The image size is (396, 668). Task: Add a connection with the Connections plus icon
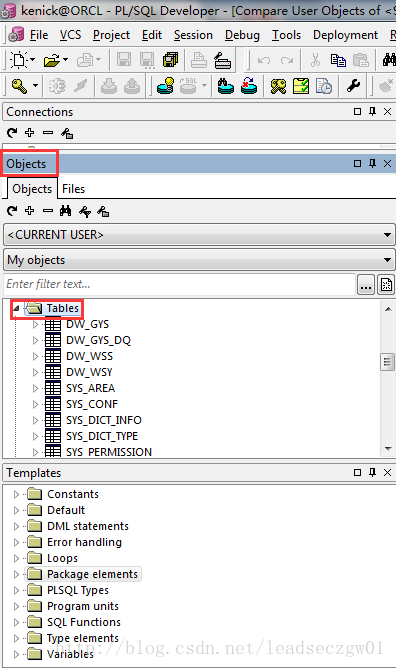click(29, 133)
